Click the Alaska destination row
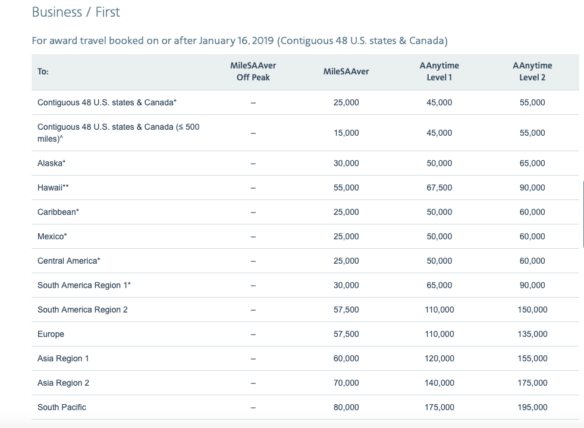Viewport: 584px width, 428px height. click(x=305, y=163)
